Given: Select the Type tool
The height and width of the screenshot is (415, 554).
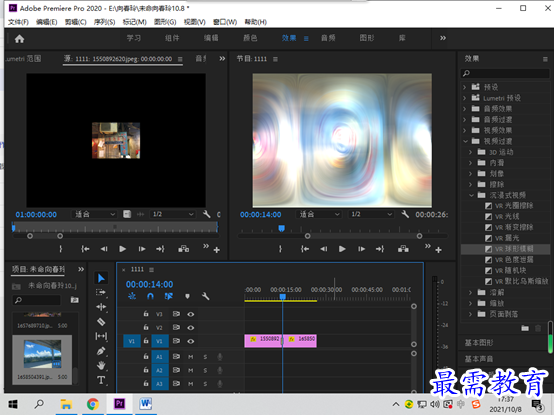Looking at the screenshot, I should click(x=101, y=380).
